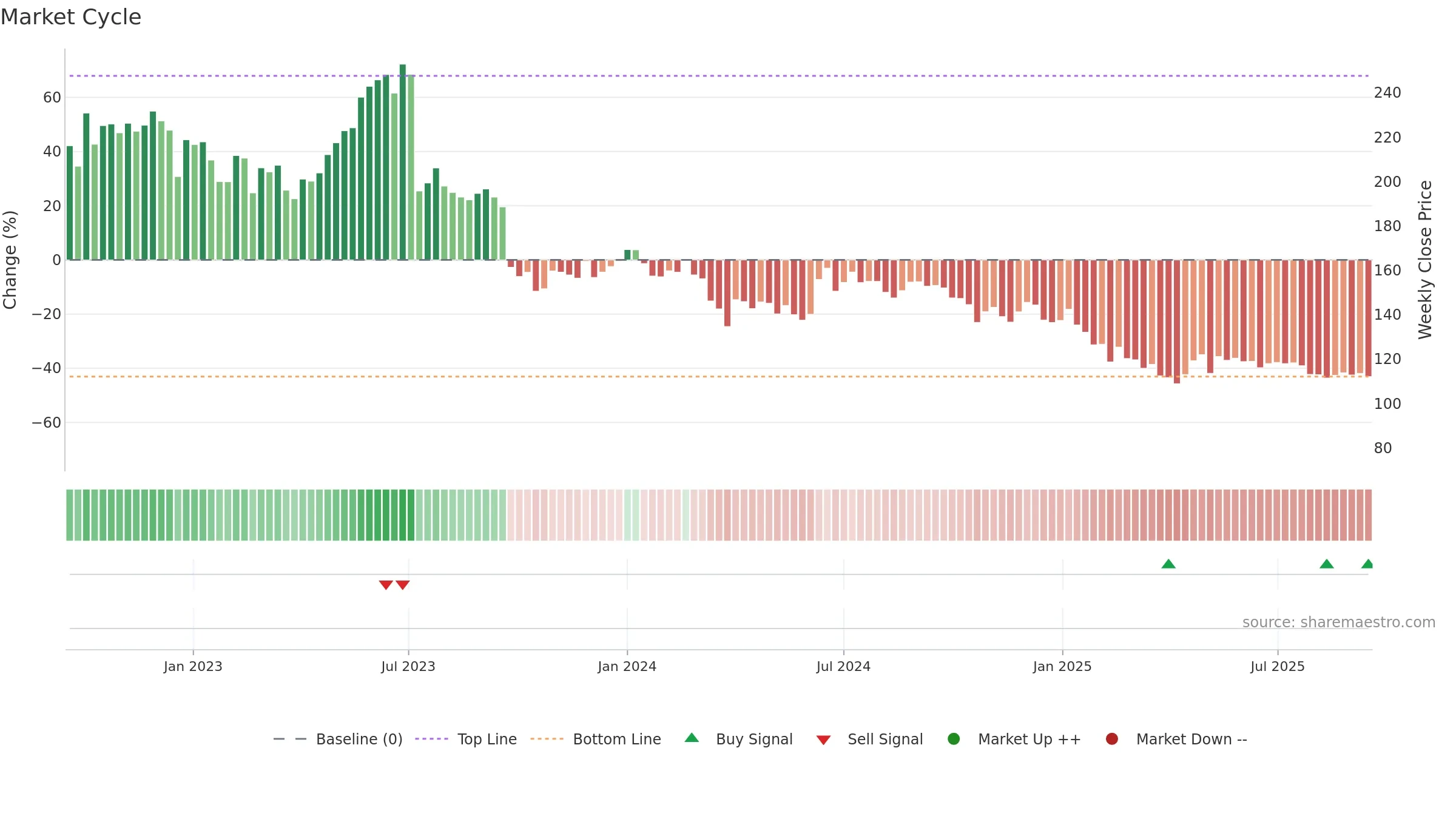Select the last buy signal marker at chart end
The height and width of the screenshot is (819, 1456).
tap(1367, 564)
